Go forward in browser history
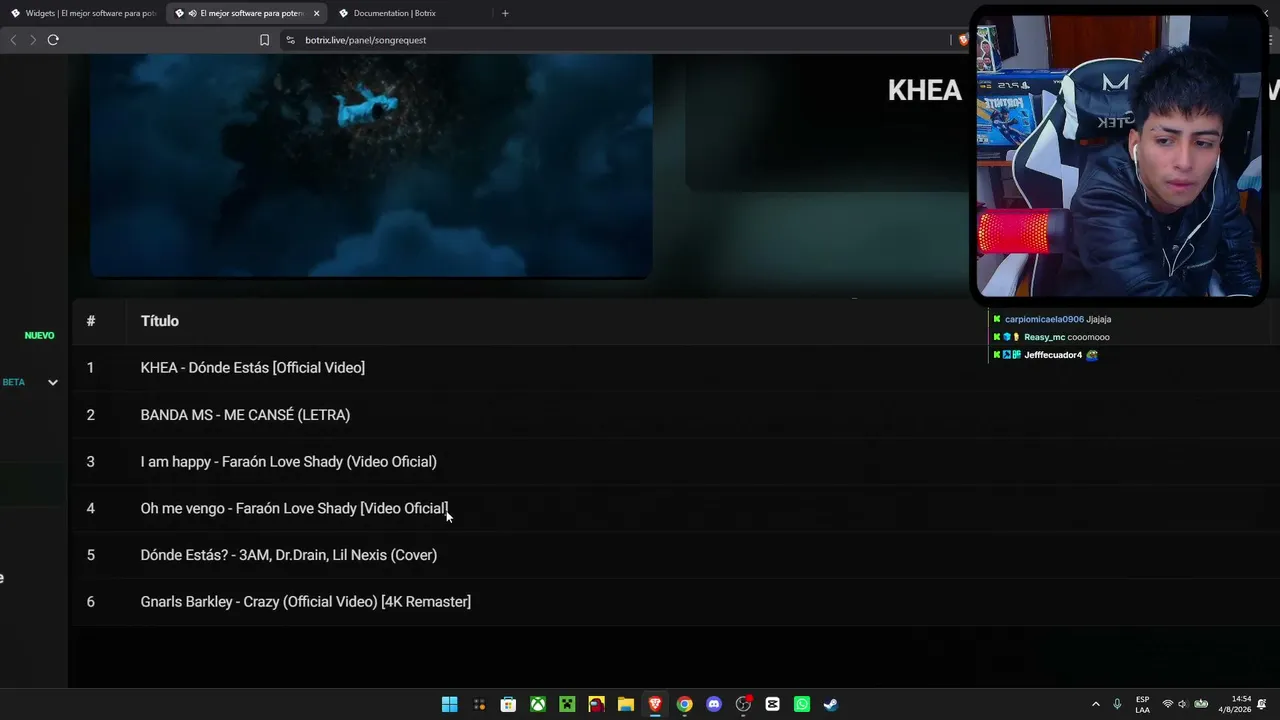Image resolution: width=1280 pixels, height=720 pixels. click(33, 40)
